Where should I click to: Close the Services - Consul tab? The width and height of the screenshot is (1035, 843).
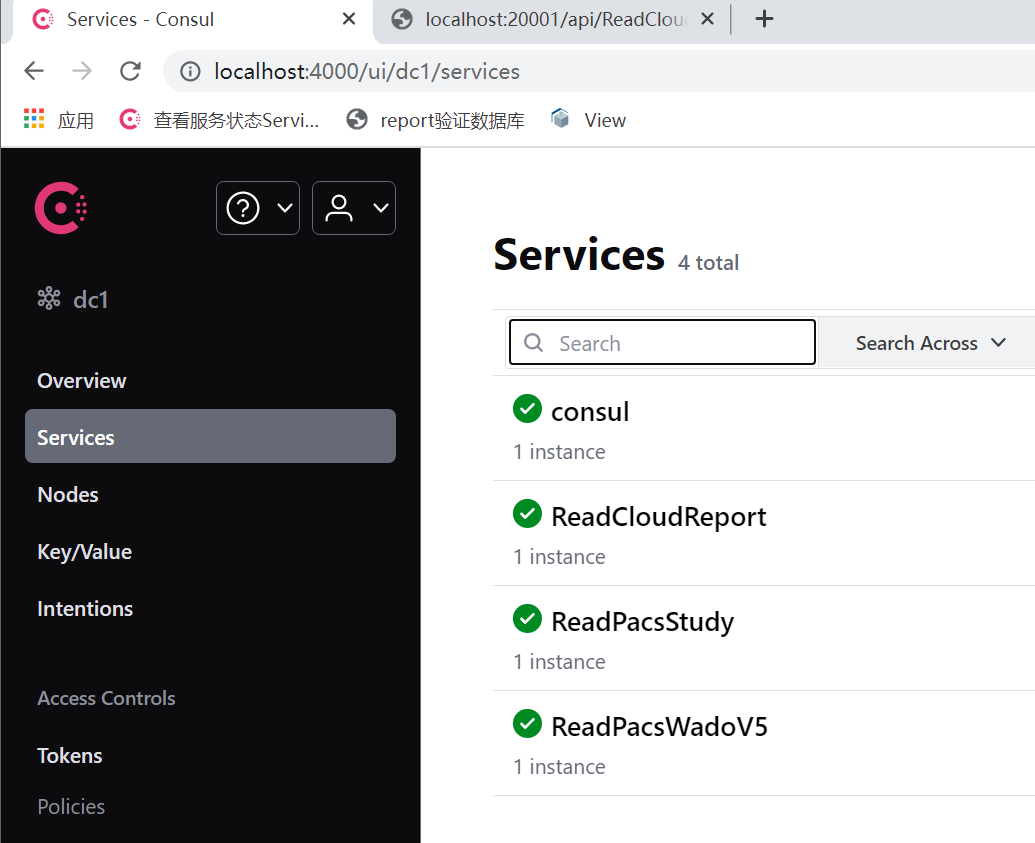[349, 19]
